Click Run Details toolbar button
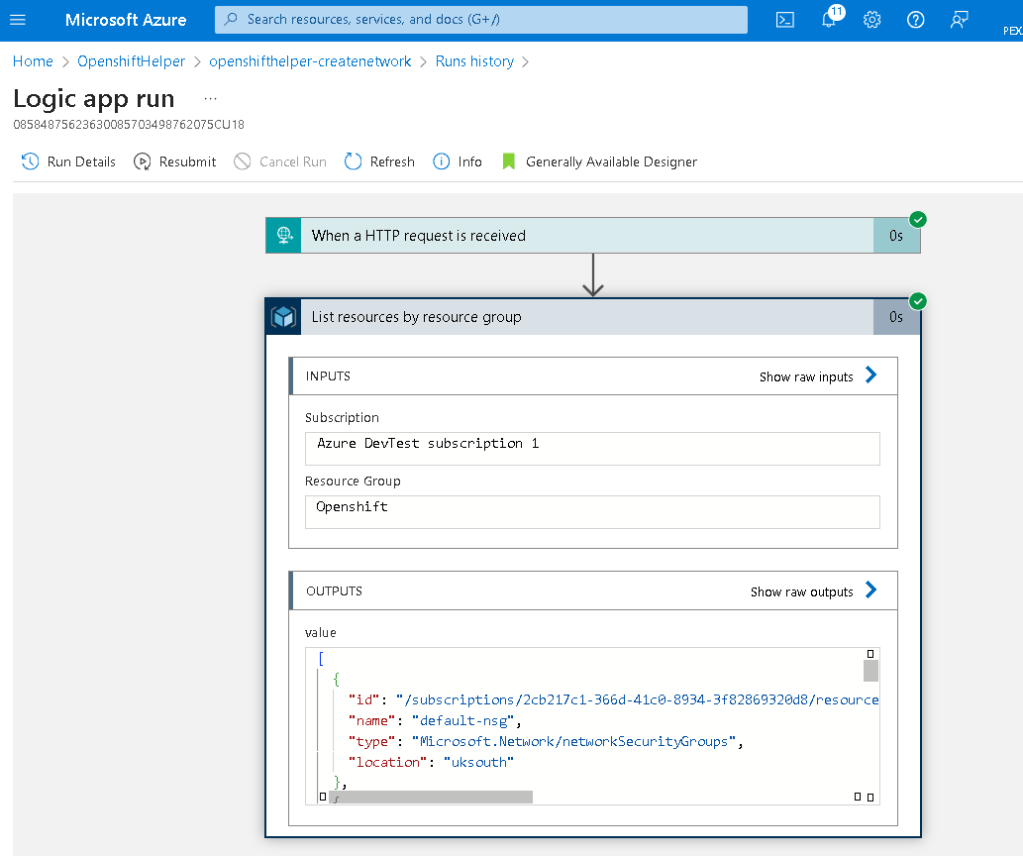Screen dimensions: 1023x856 coord(69,161)
